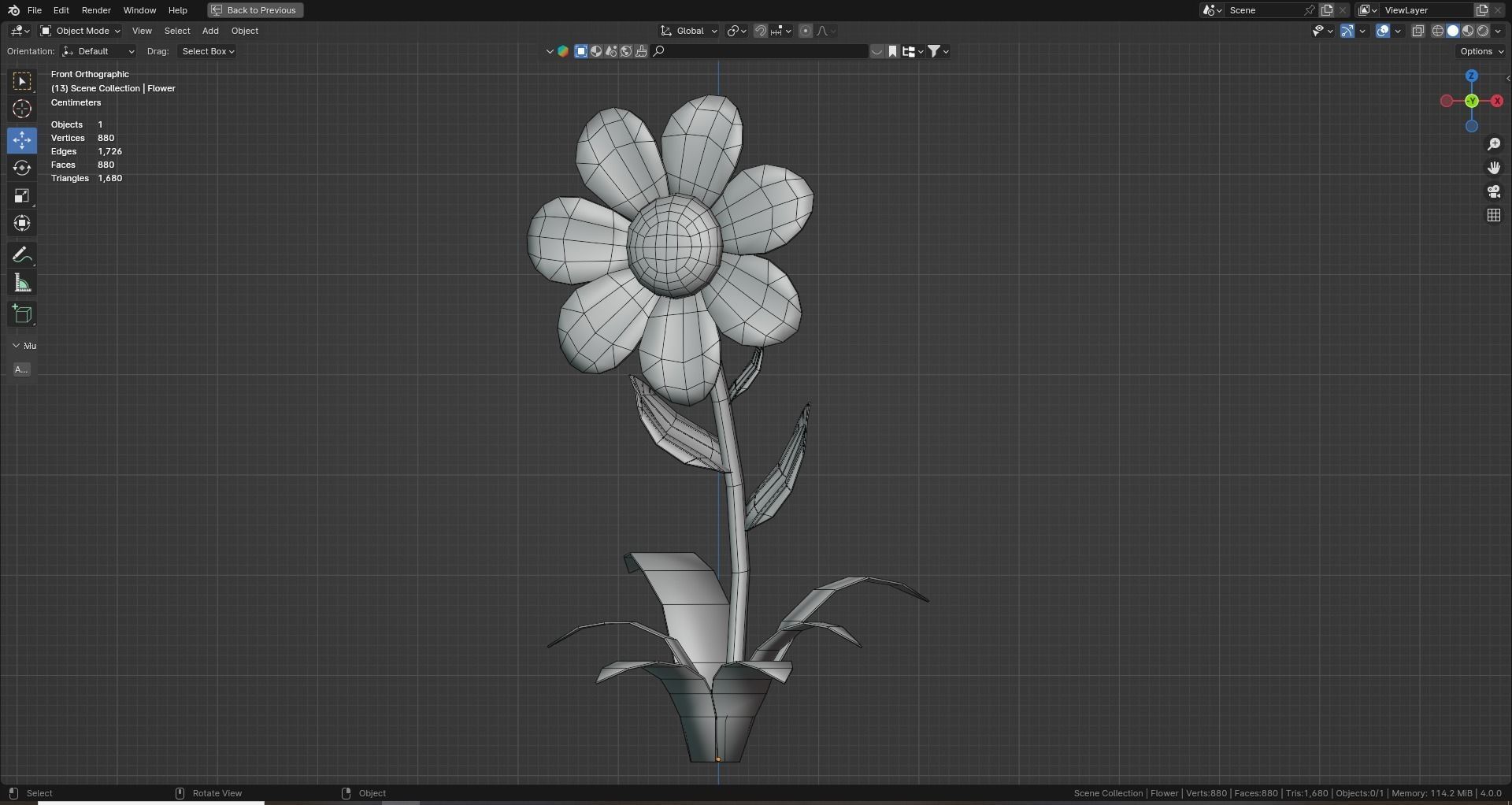Open the filter funnel dropdown
This screenshot has width=1512, height=805.
939,51
